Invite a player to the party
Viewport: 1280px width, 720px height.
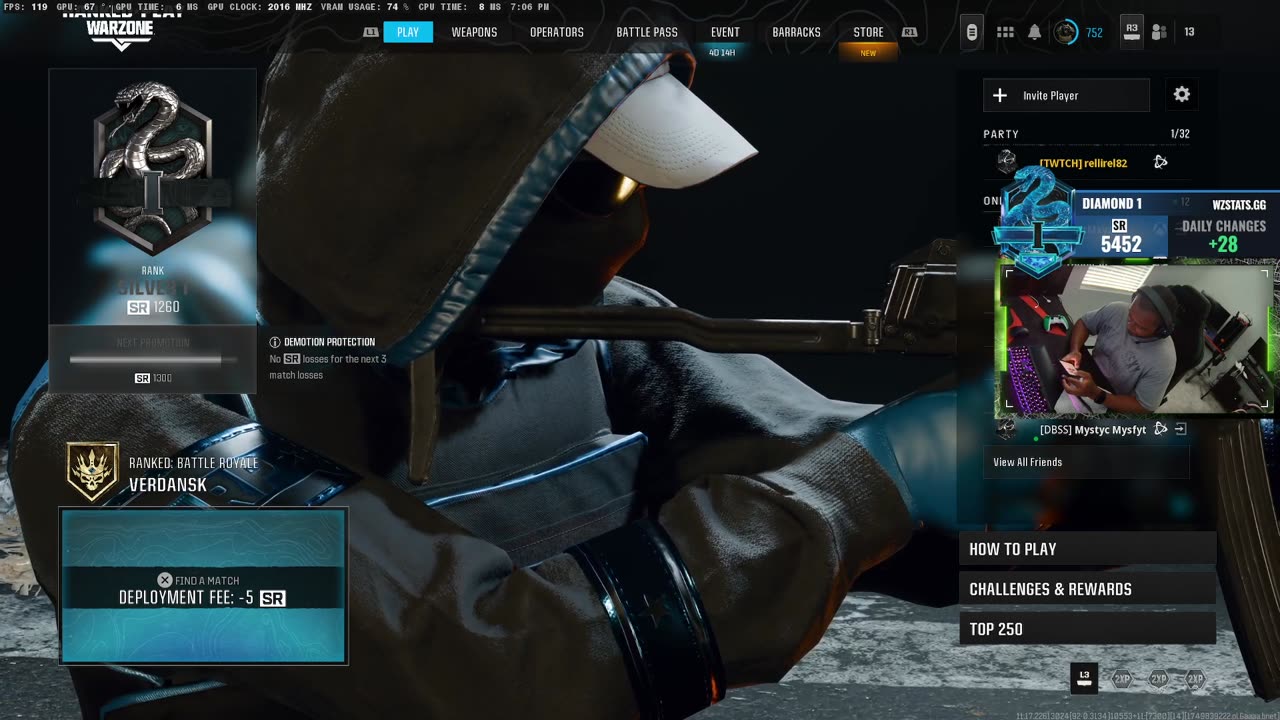tap(1066, 95)
